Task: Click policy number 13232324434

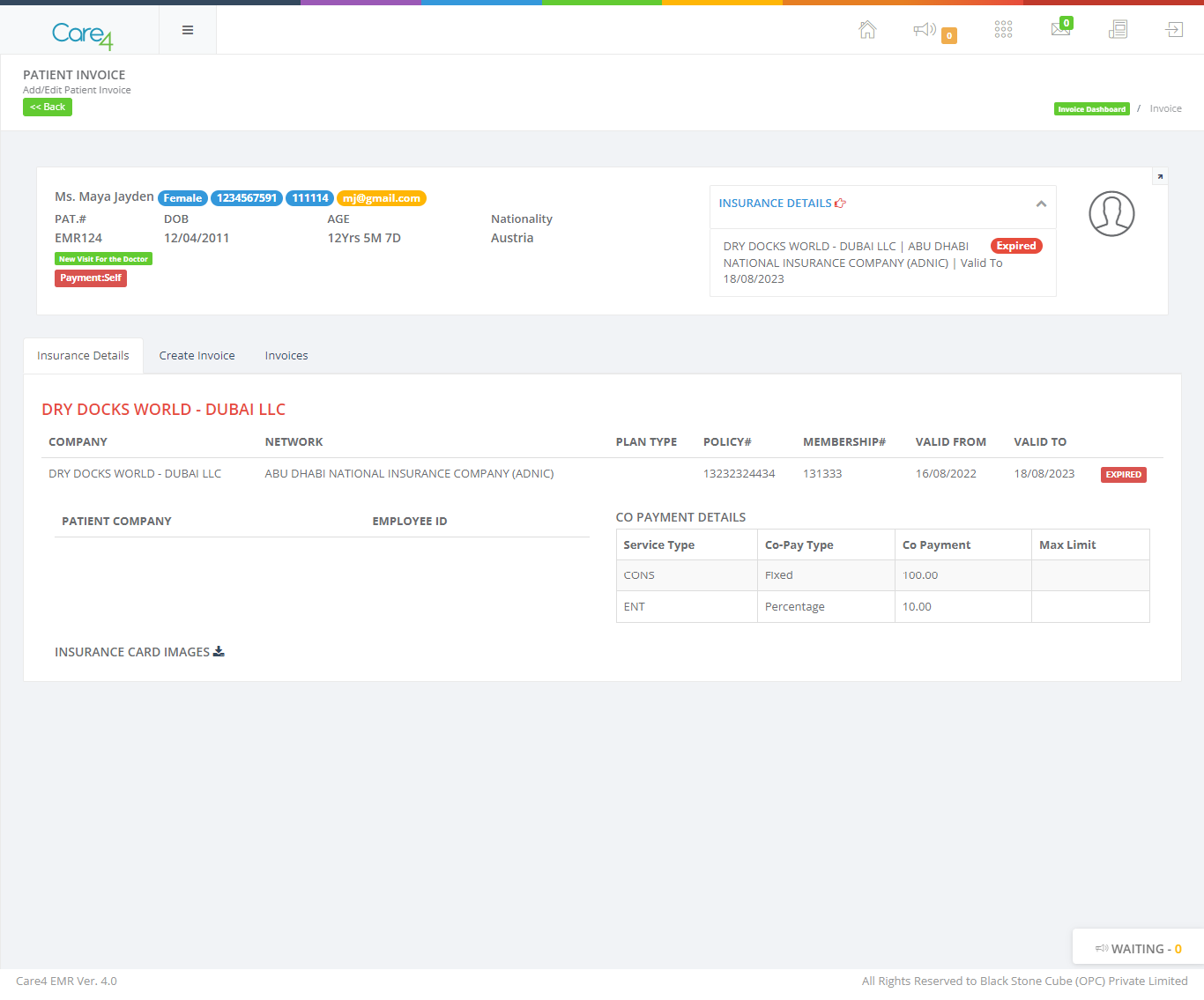Action: (x=739, y=474)
